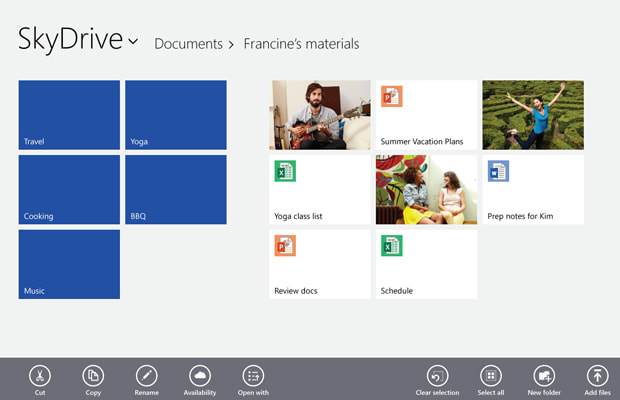
Task: Click PowerPoint icon on Summer Vacation Plans
Action: tap(391, 96)
